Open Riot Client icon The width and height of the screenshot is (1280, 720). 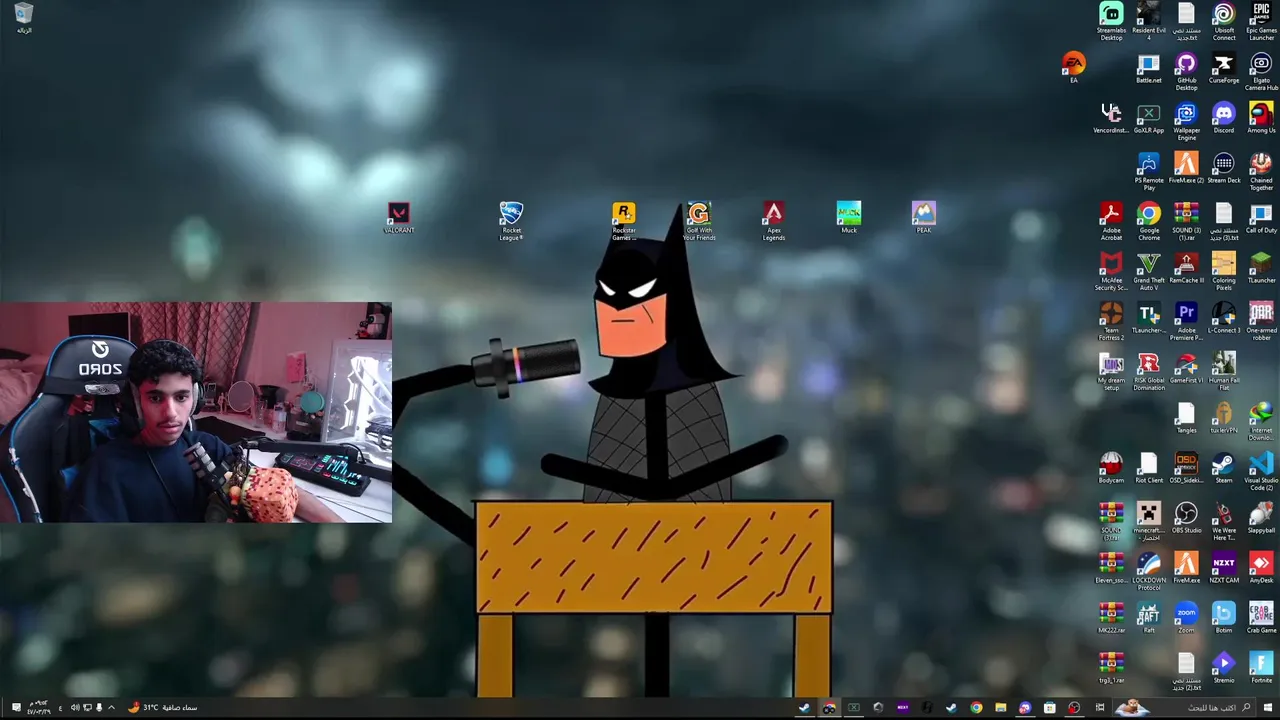(x=1149, y=468)
